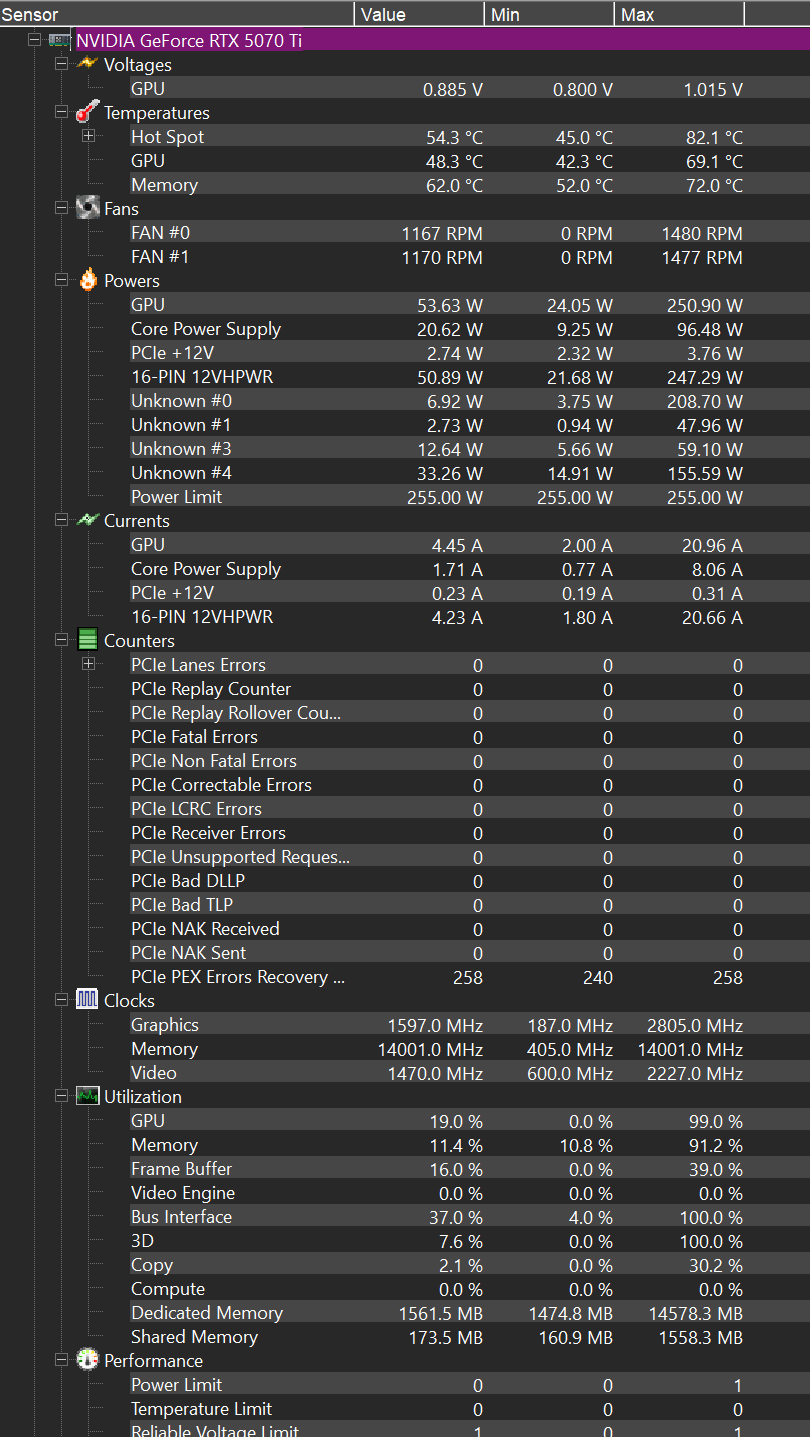
Task: Click the 405.0 MHz memory clock min
Action: [570, 1049]
